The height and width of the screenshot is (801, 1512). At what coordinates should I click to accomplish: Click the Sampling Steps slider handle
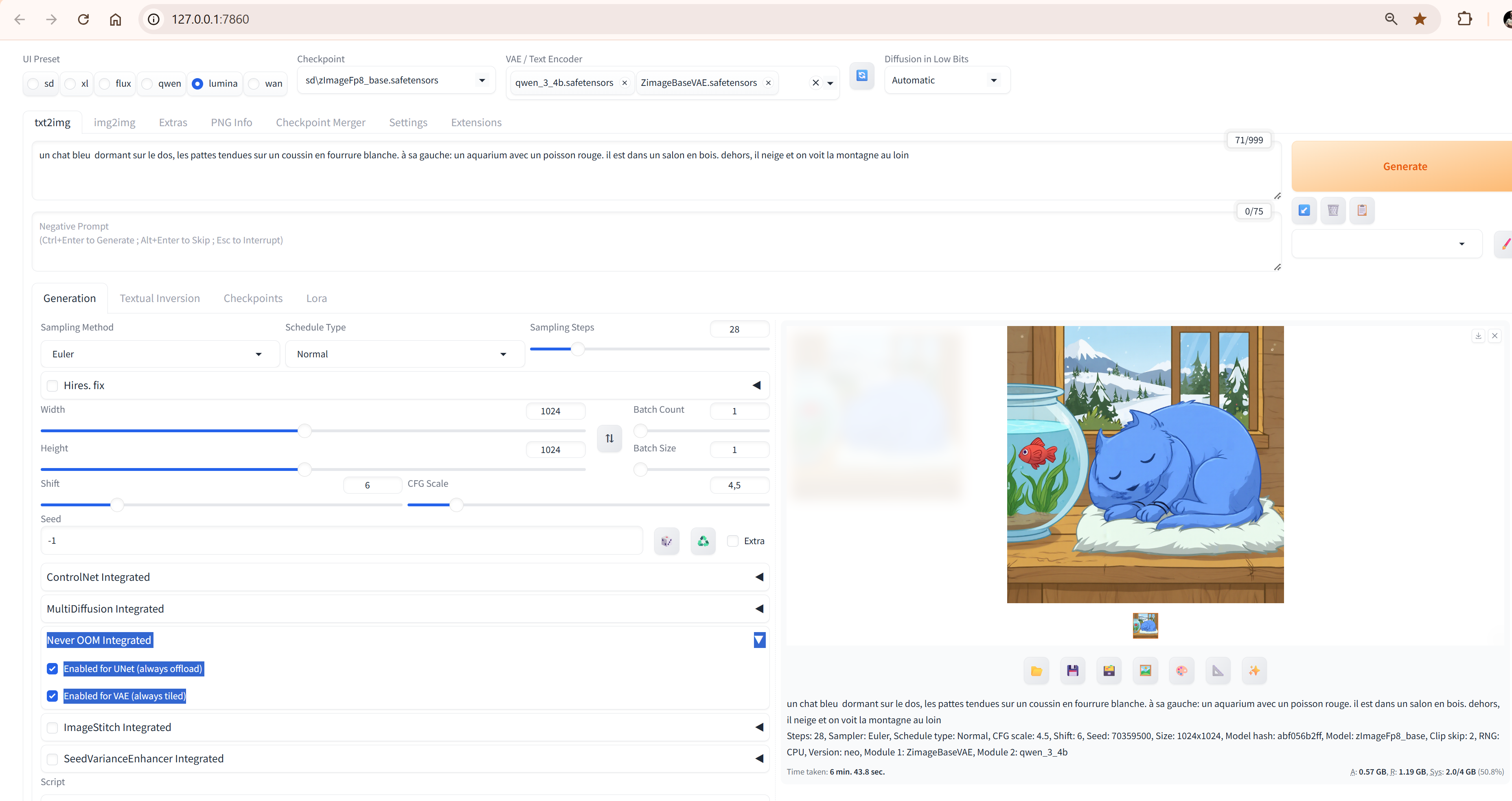coord(578,349)
